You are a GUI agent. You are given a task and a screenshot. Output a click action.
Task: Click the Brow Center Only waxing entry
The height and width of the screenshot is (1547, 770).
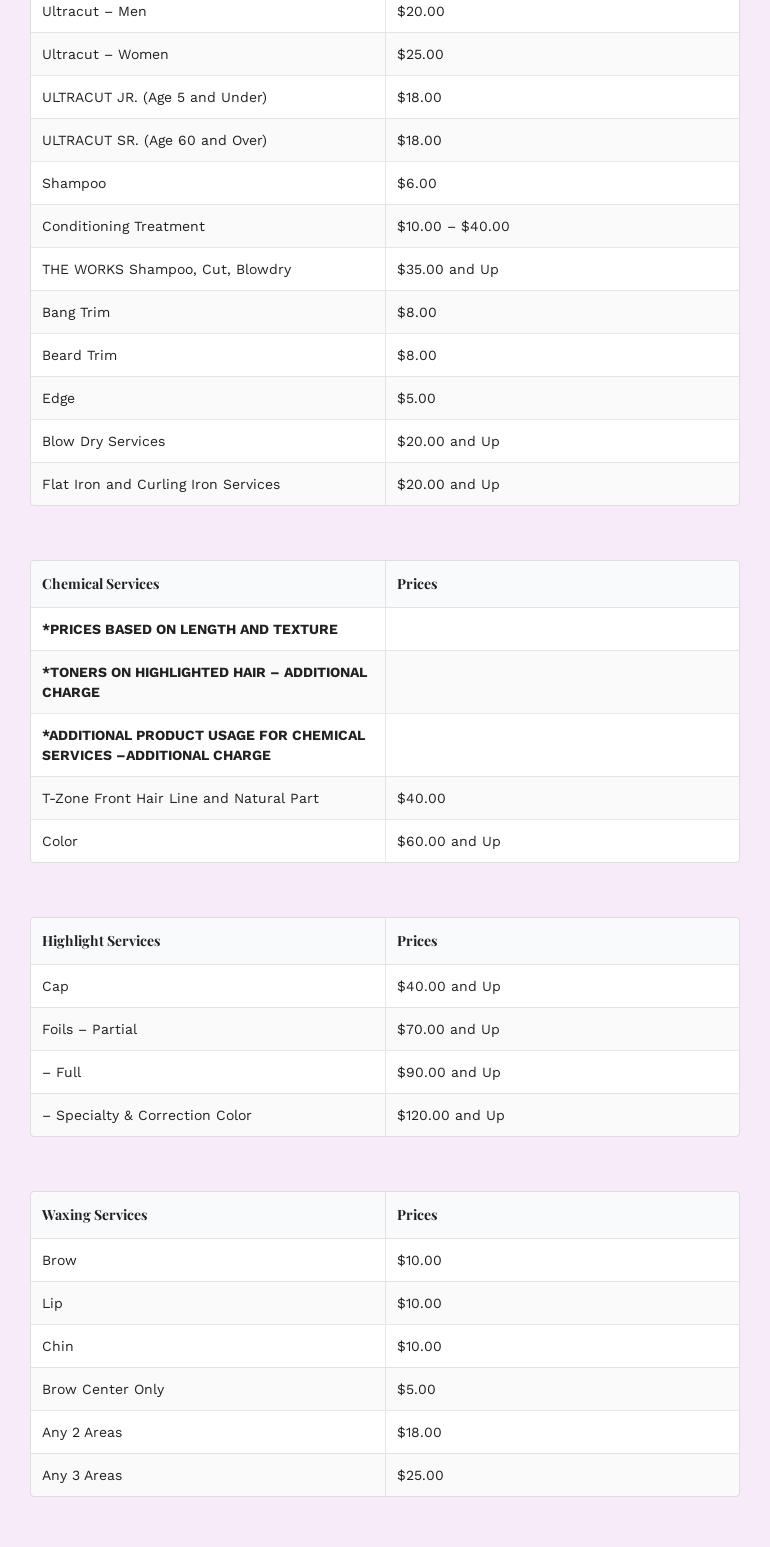pos(103,1389)
